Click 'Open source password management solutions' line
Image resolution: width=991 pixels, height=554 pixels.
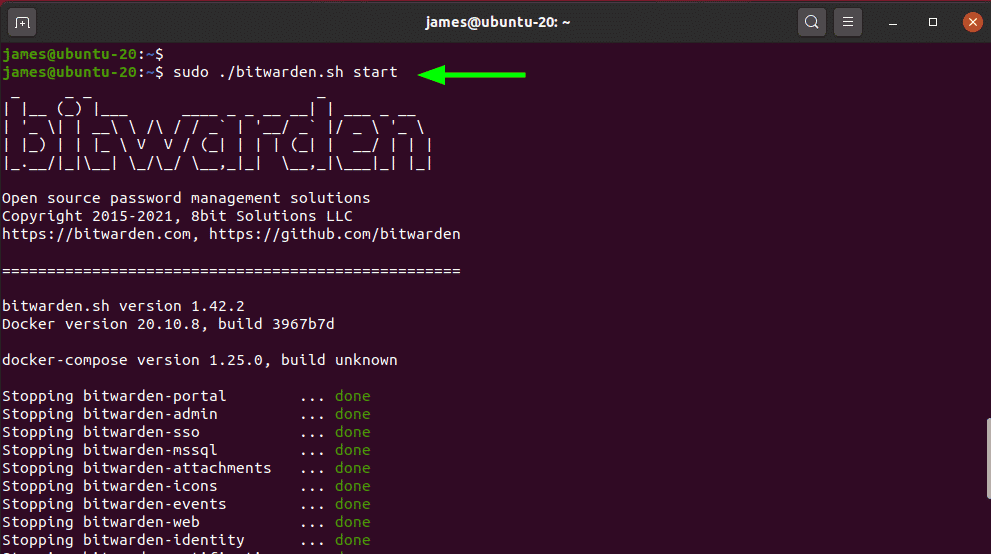tap(186, 198)
